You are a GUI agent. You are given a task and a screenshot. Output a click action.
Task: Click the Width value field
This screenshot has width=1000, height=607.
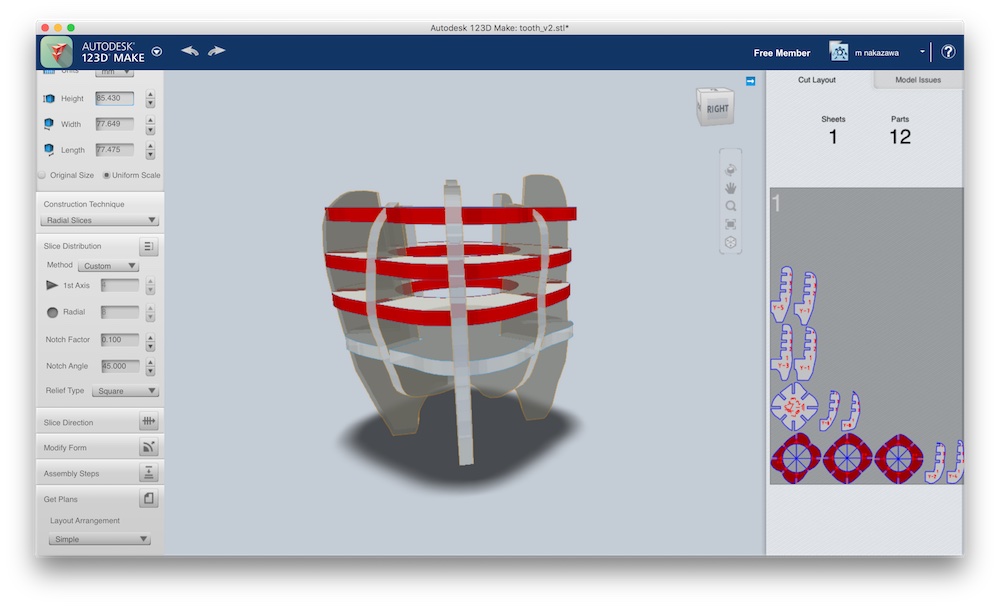(x=115, y=124)
